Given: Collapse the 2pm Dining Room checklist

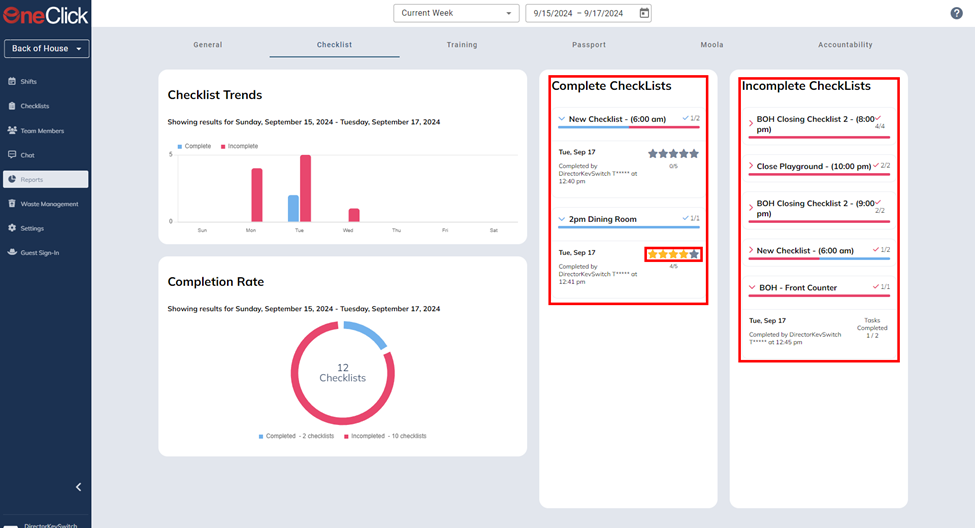Looking at the screenshot, I should tap(561, 219).
